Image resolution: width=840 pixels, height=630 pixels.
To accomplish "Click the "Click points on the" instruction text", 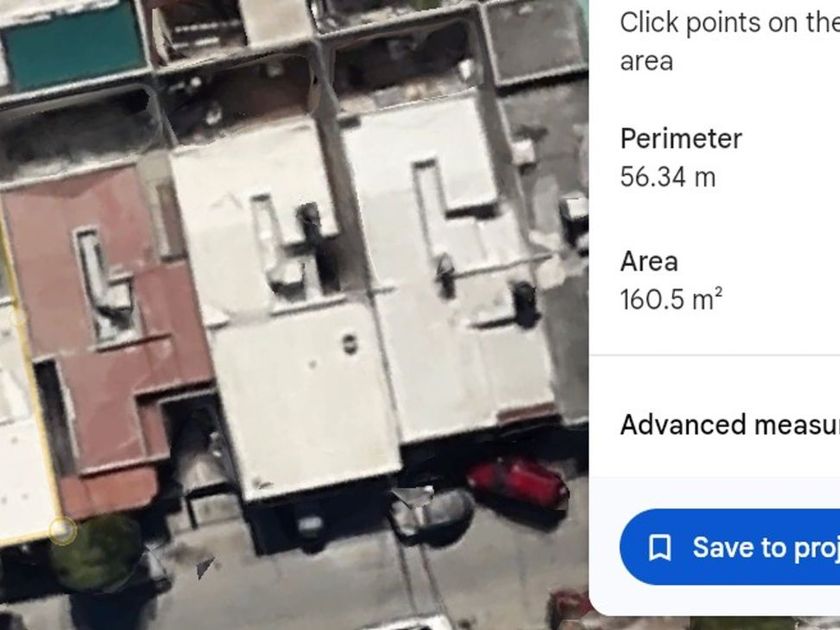I will 730,22.
